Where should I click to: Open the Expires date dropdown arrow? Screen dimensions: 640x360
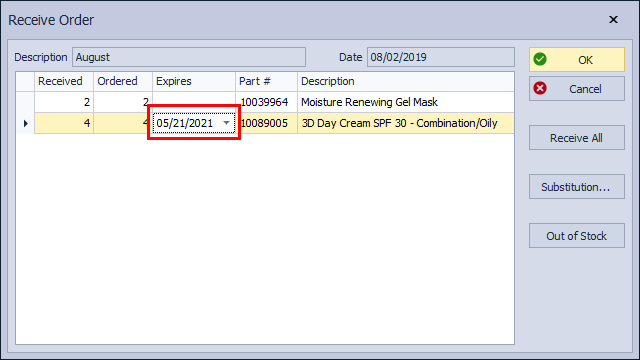[x=226, y=123]
